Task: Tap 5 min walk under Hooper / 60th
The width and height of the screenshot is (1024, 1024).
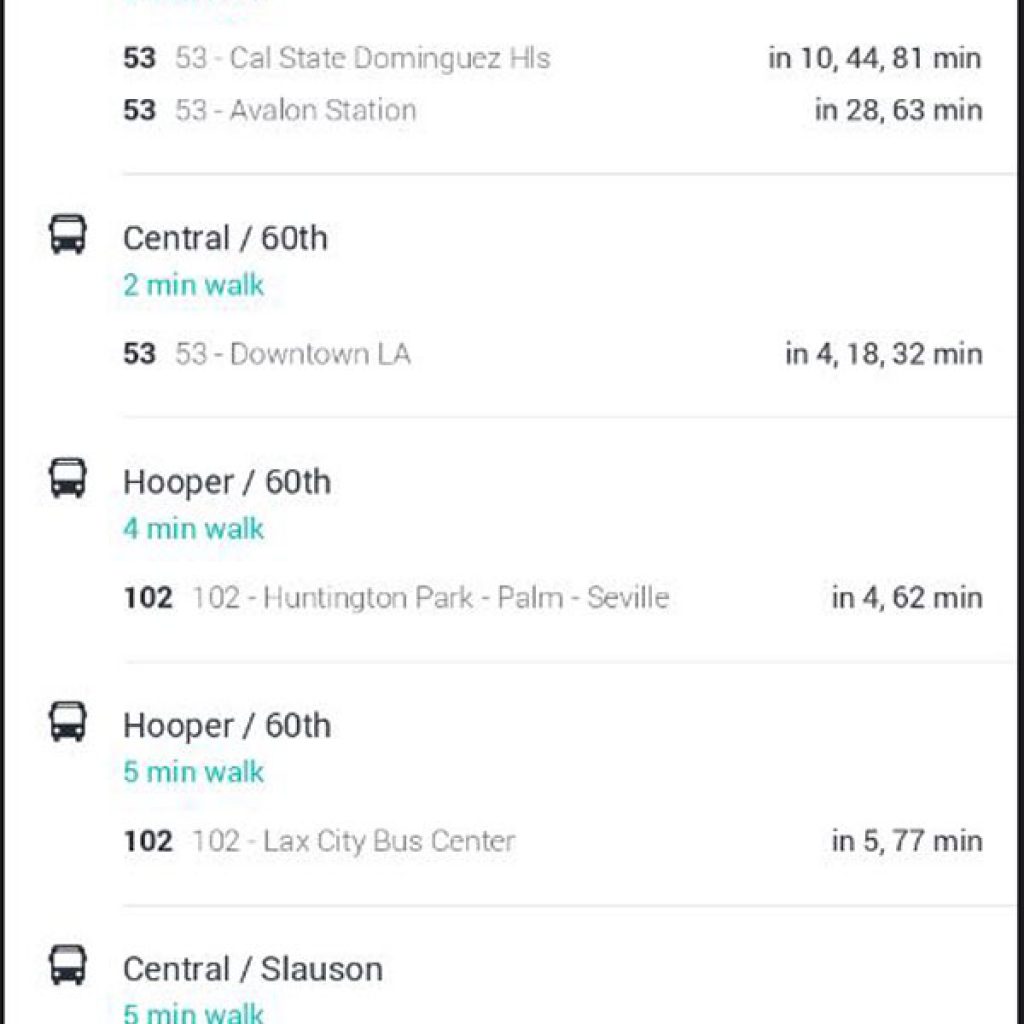Action: pyautogui.click(x=193, y=772)
